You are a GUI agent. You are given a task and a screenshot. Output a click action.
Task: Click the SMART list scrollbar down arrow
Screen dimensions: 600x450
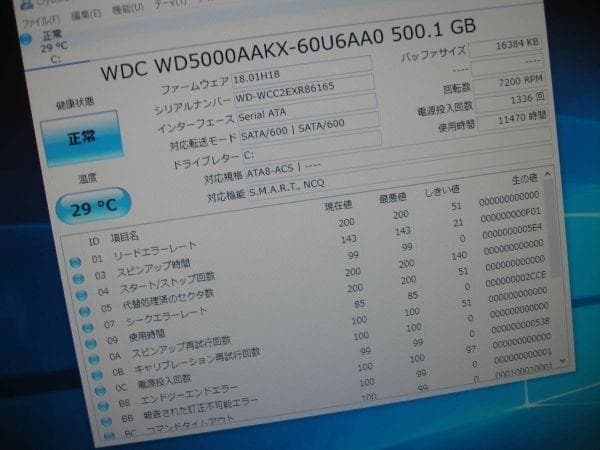pos(562,360)
